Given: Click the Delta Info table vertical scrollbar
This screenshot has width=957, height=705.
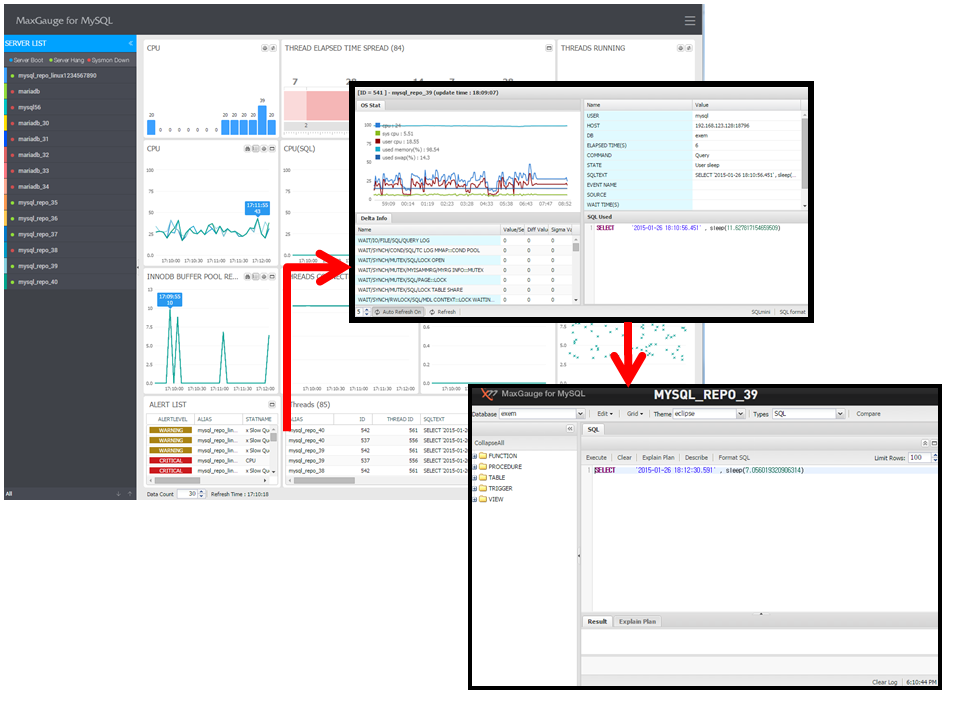Looking at the screenshot, I should point(576,269).
